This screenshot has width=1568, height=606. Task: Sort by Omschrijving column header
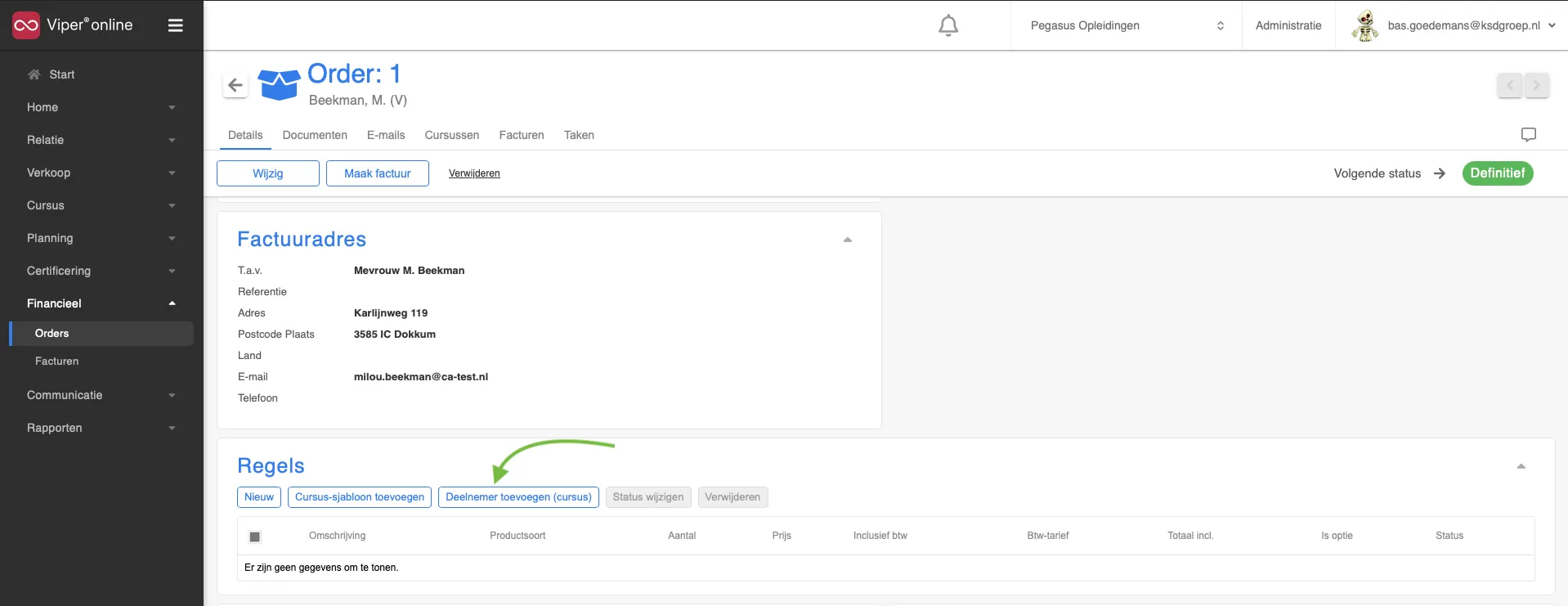point(337,536)
